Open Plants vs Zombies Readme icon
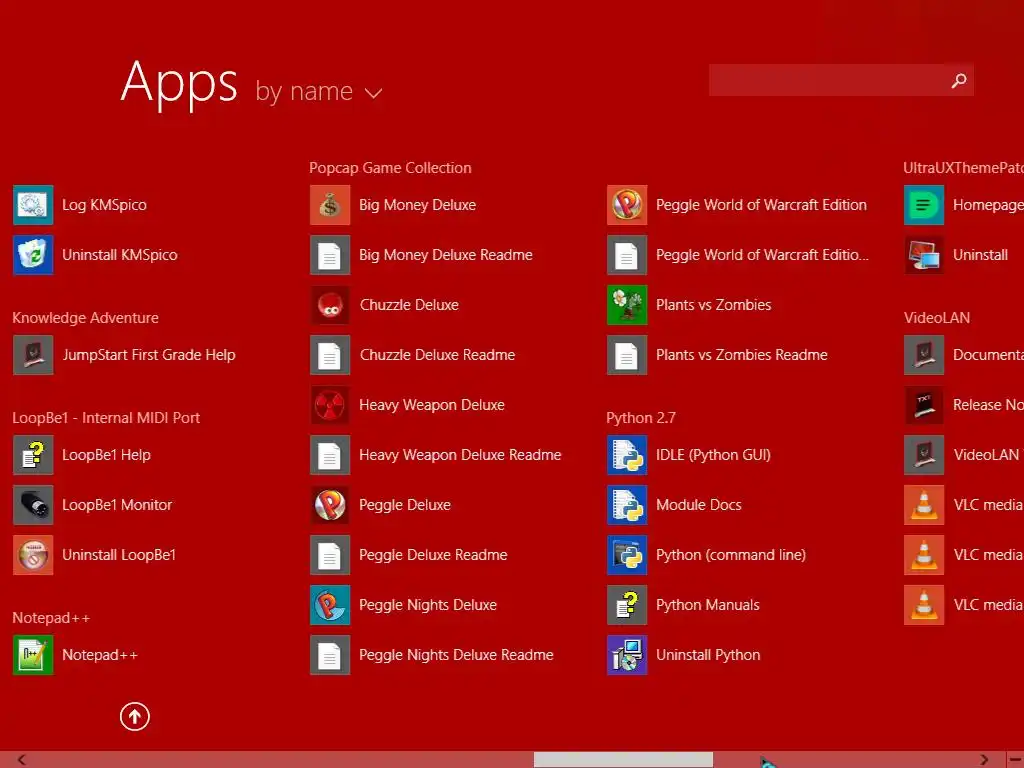This screenshot has height=768, width=1024. [627, 355]
